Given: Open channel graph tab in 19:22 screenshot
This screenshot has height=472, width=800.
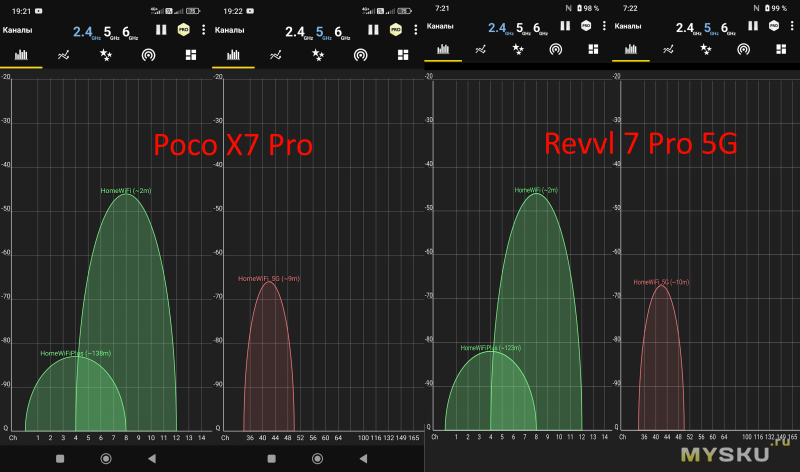Looking at the screenshot, I should click(233, 55).
